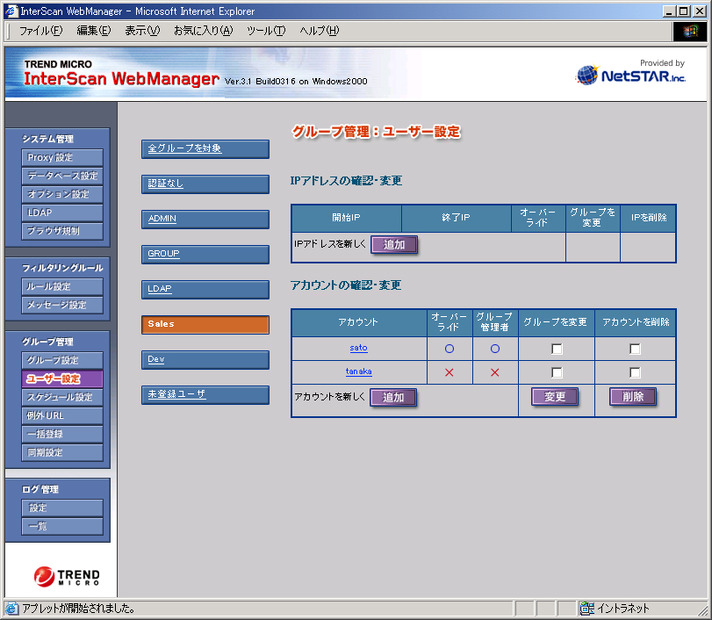Click the IE page icon in title bar
This screenshot has height=620, width=712.
click(x=11, y=11)
